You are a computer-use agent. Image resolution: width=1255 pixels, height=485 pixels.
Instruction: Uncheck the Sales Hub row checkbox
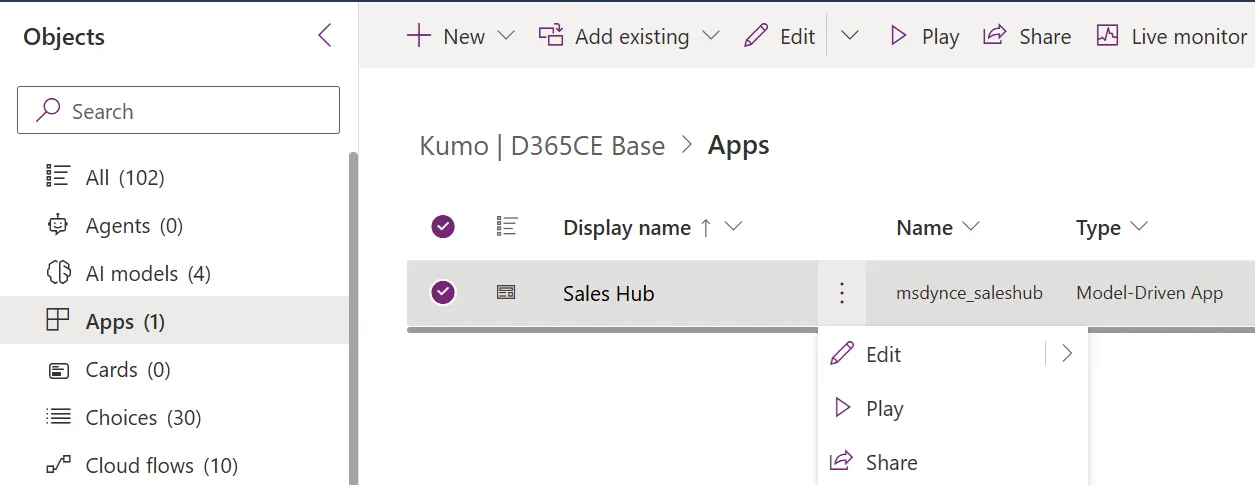pos(443,293)
